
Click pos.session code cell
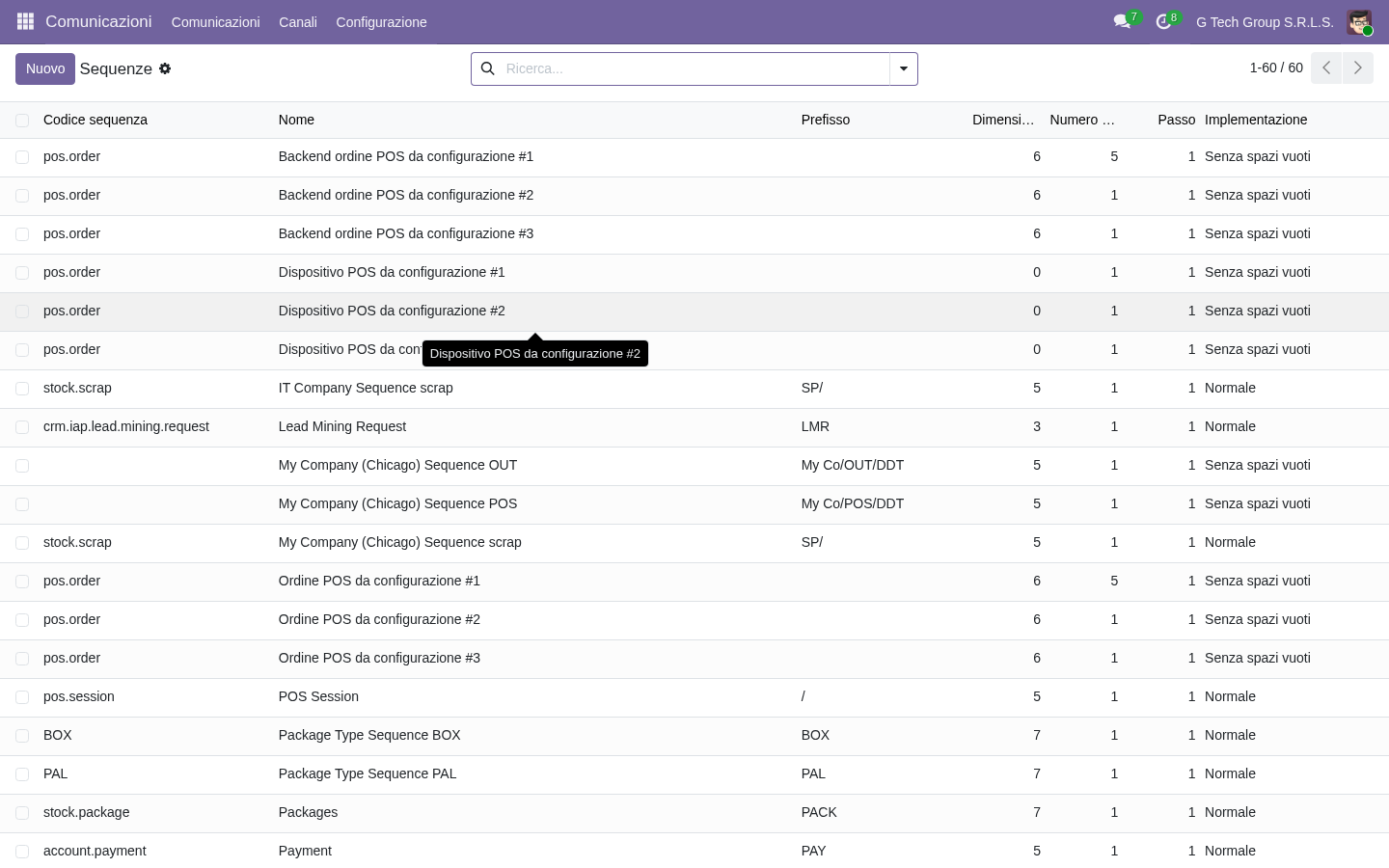click(79, 696)
